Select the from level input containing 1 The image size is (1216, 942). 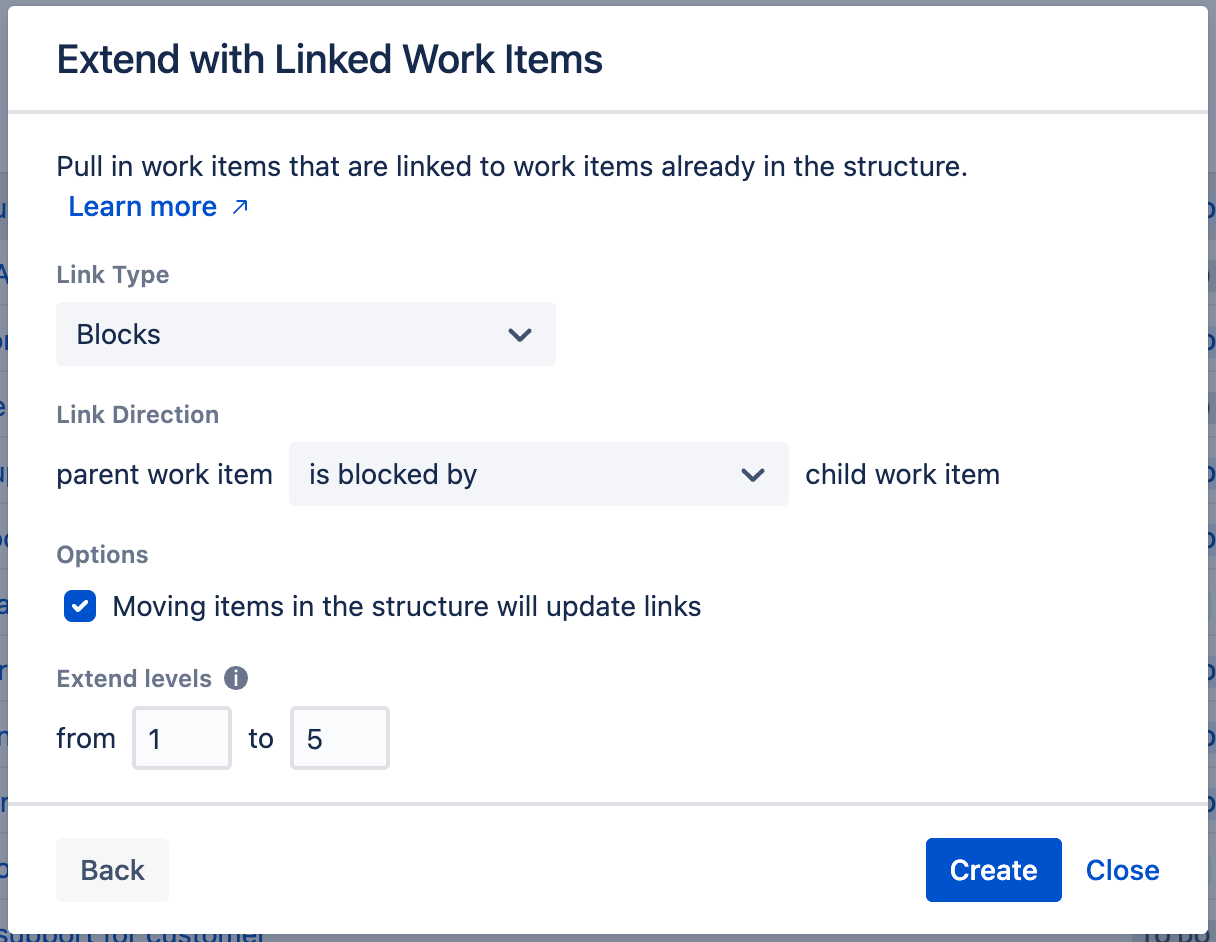181,738
